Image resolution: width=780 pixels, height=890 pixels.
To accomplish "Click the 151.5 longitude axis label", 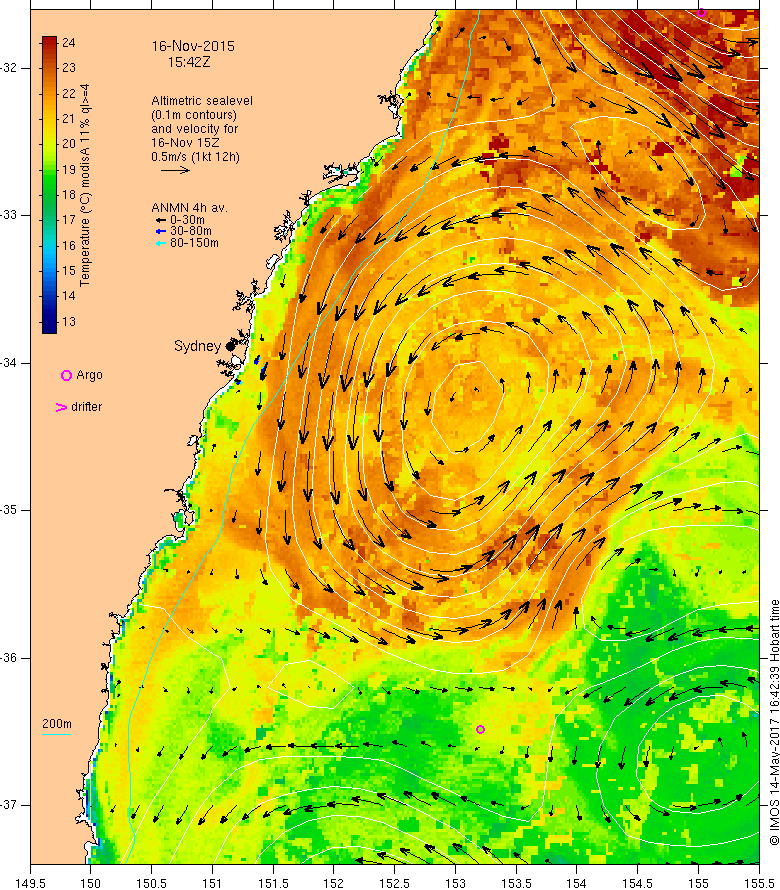I will (273, 884).
